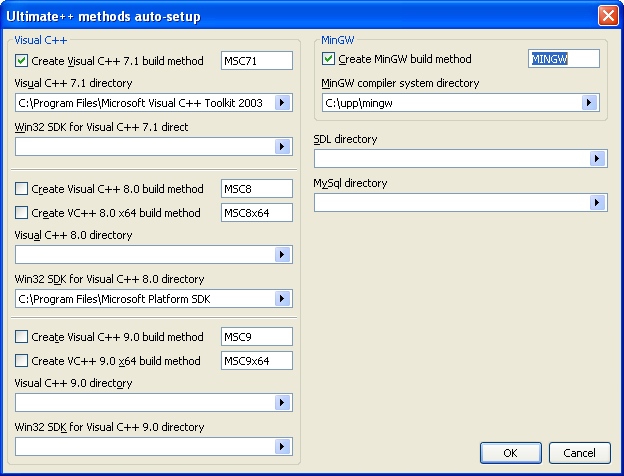Open browse arrow for MinGW compiler directory

point(589,103)
